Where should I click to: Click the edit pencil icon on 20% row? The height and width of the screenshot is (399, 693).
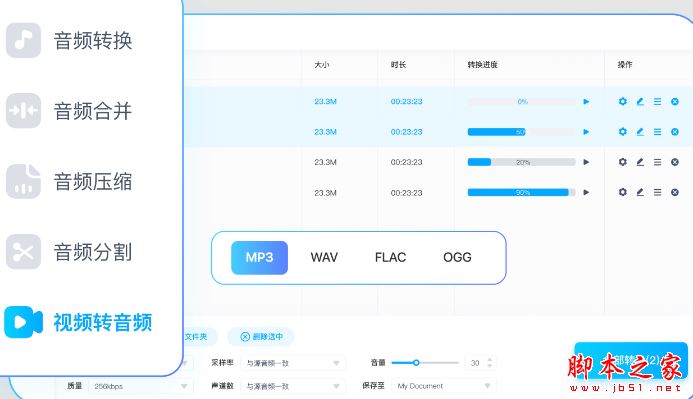click(x=640, y=162)
